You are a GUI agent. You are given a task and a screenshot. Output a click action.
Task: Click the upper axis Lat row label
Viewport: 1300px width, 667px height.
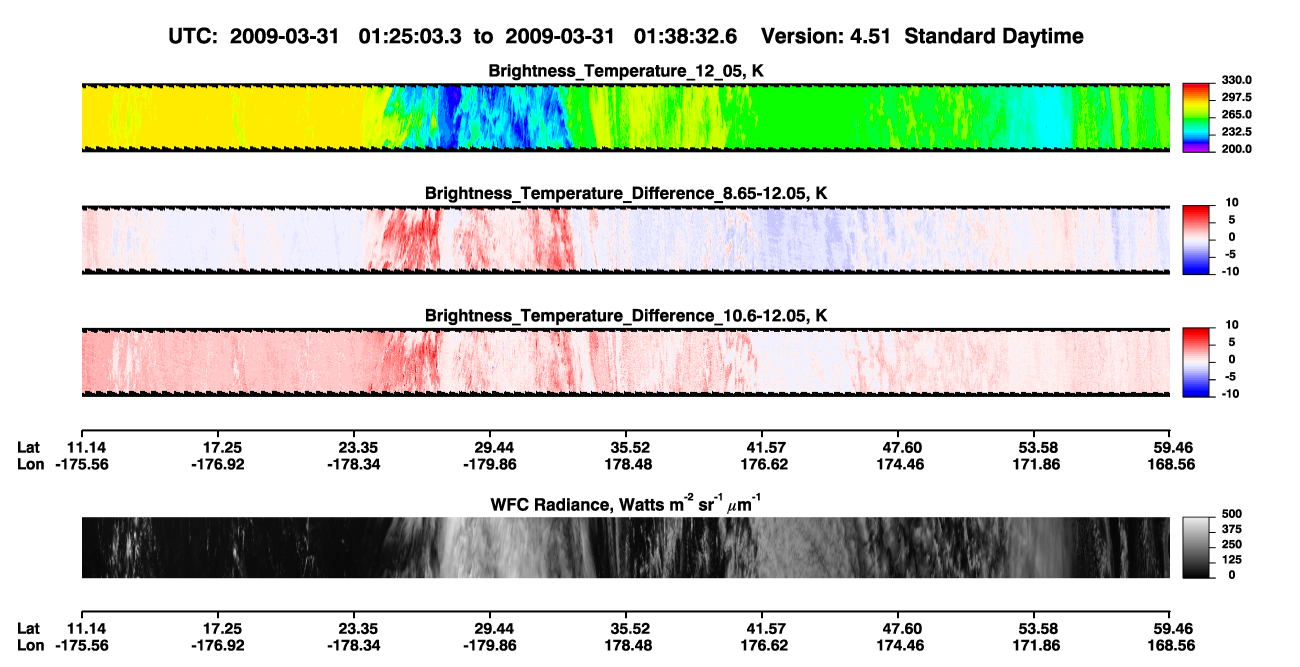[x=29, y=448]
